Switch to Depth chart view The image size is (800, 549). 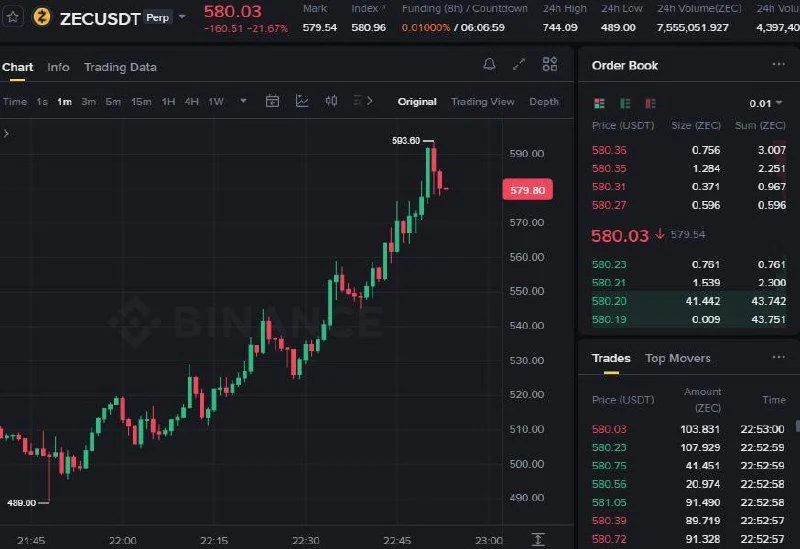(x=544, y=102)
